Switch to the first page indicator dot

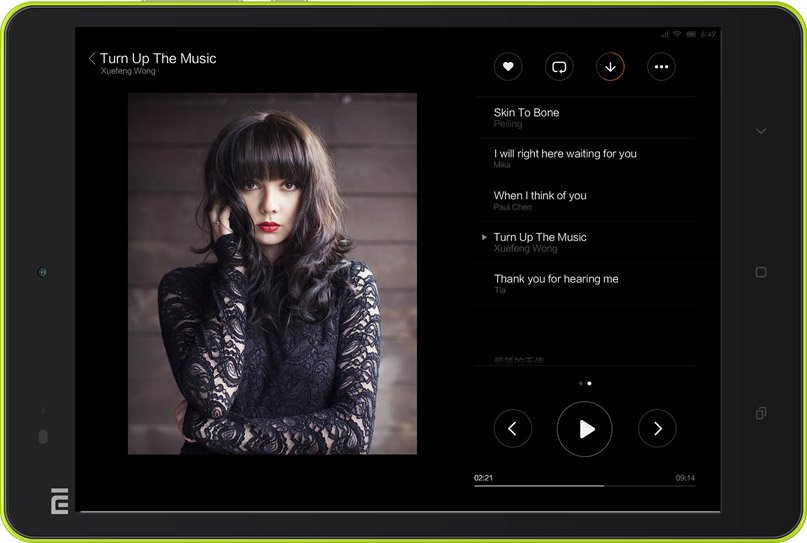[x=580, y=383]
